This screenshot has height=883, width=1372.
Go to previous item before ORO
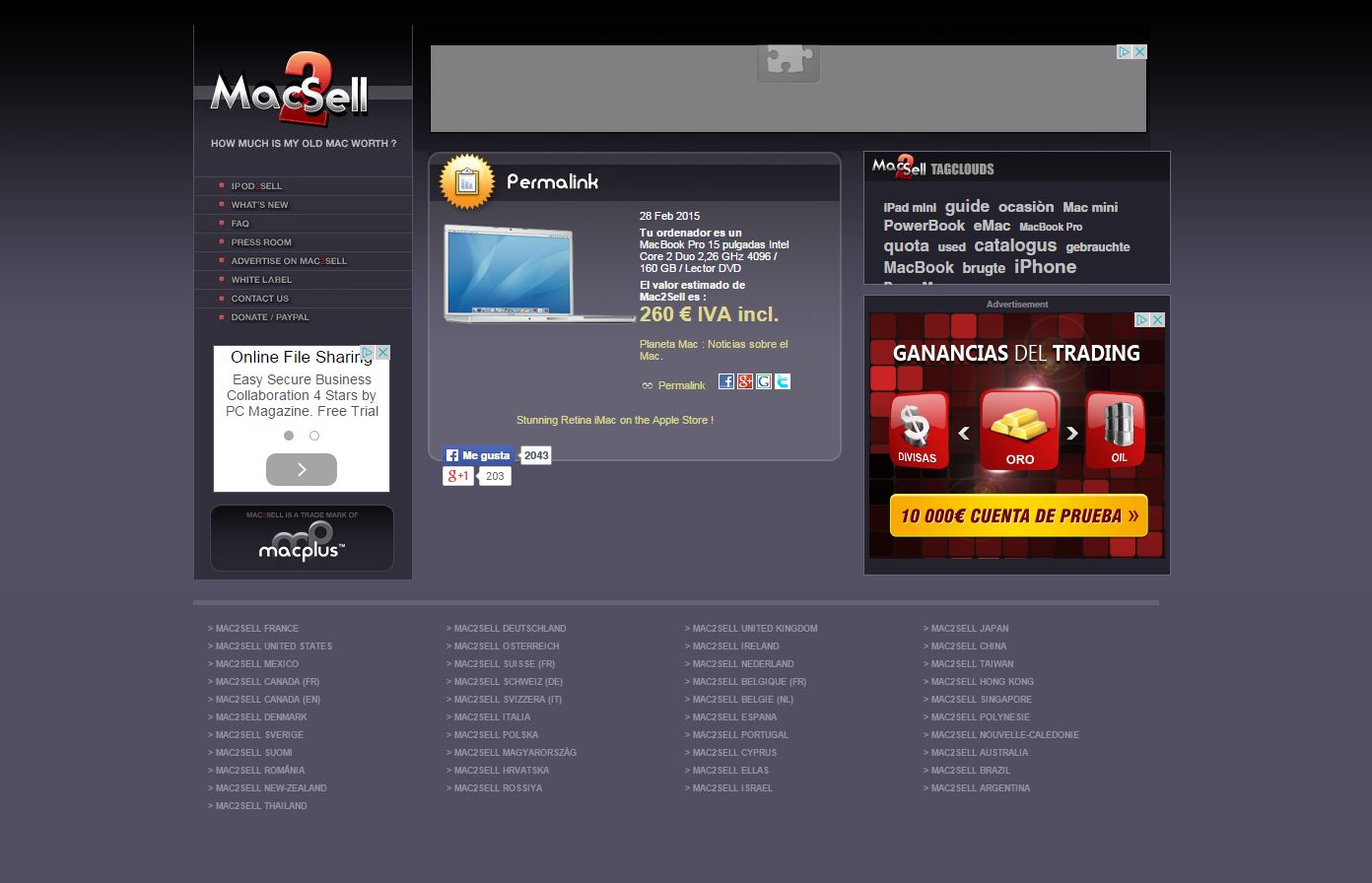click(964, 433)
